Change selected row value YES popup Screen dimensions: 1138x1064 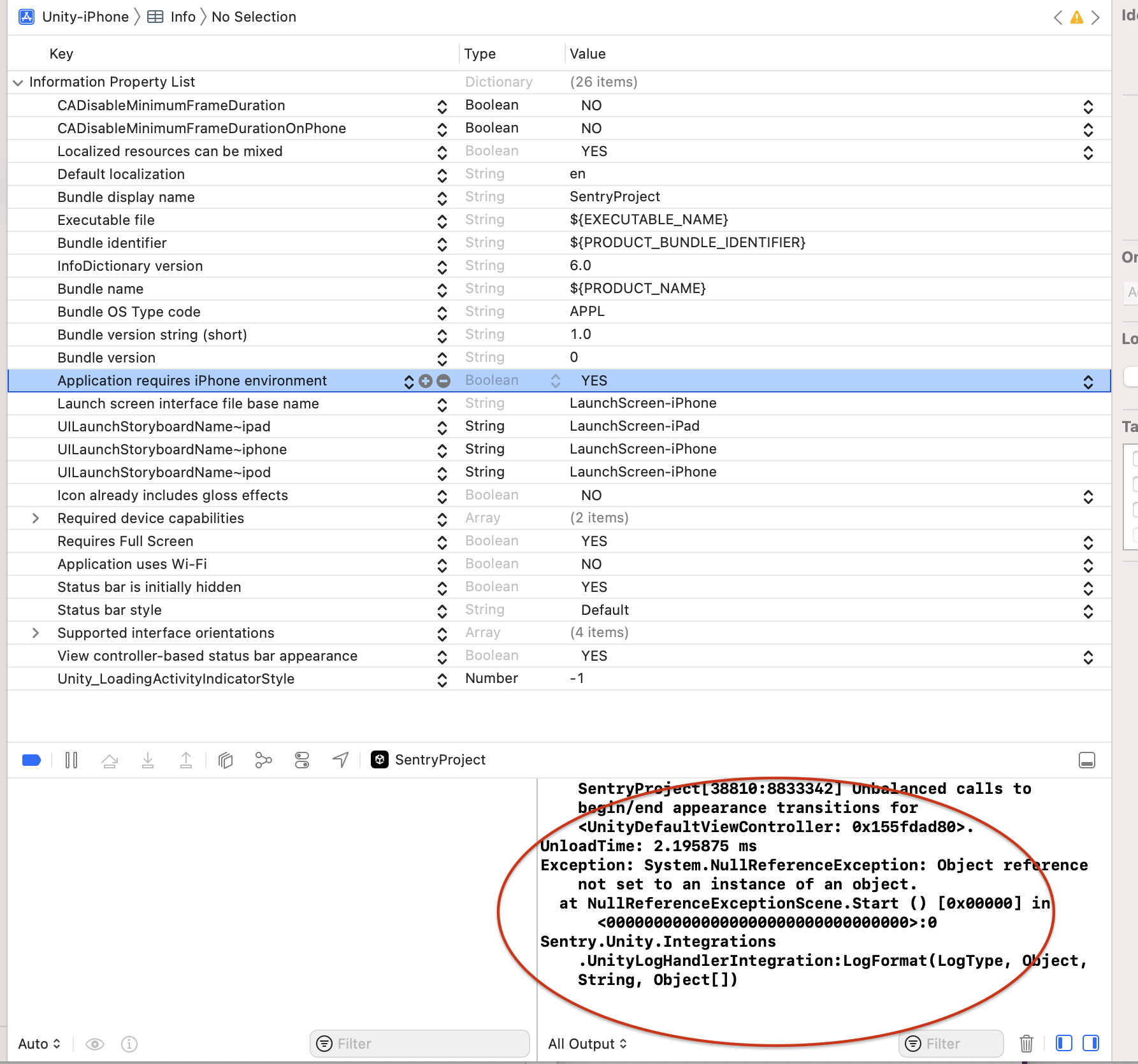(x=1088, y=381)
